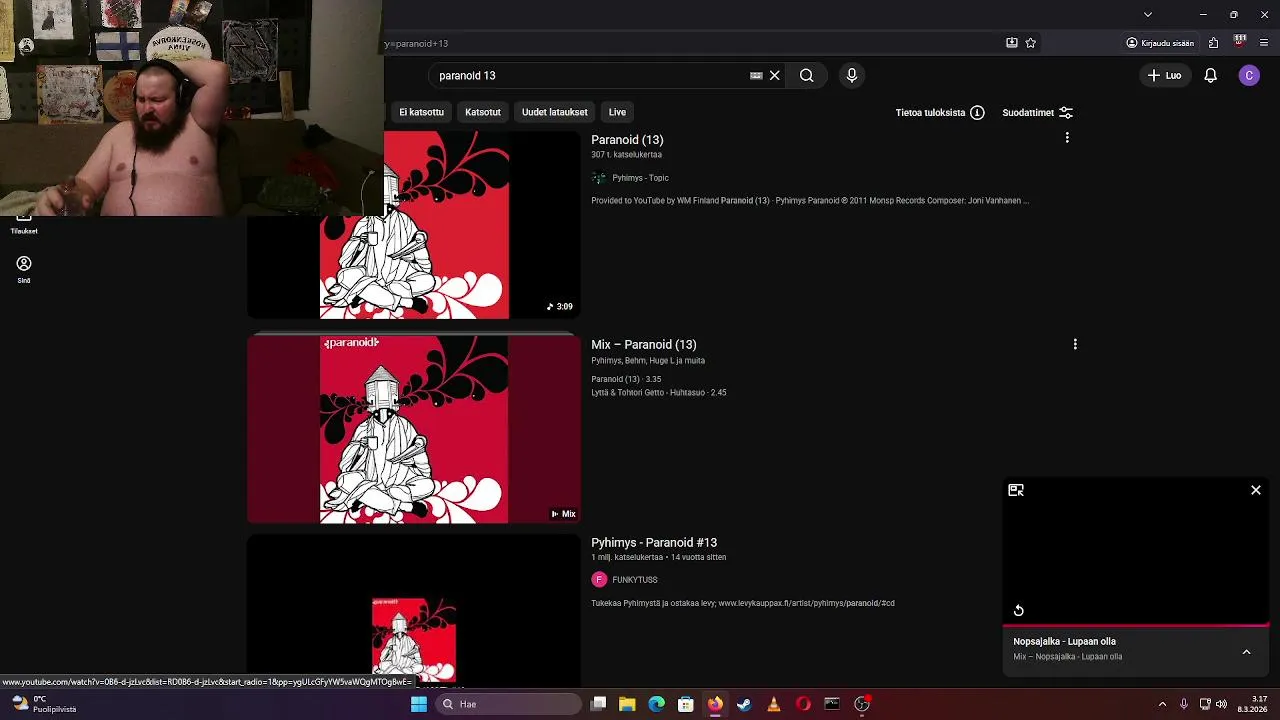Viewport: 1280px width, 720px height.
Task: Open the Pyhimys - Paranoid #13 title
Action: click(654, 543)
